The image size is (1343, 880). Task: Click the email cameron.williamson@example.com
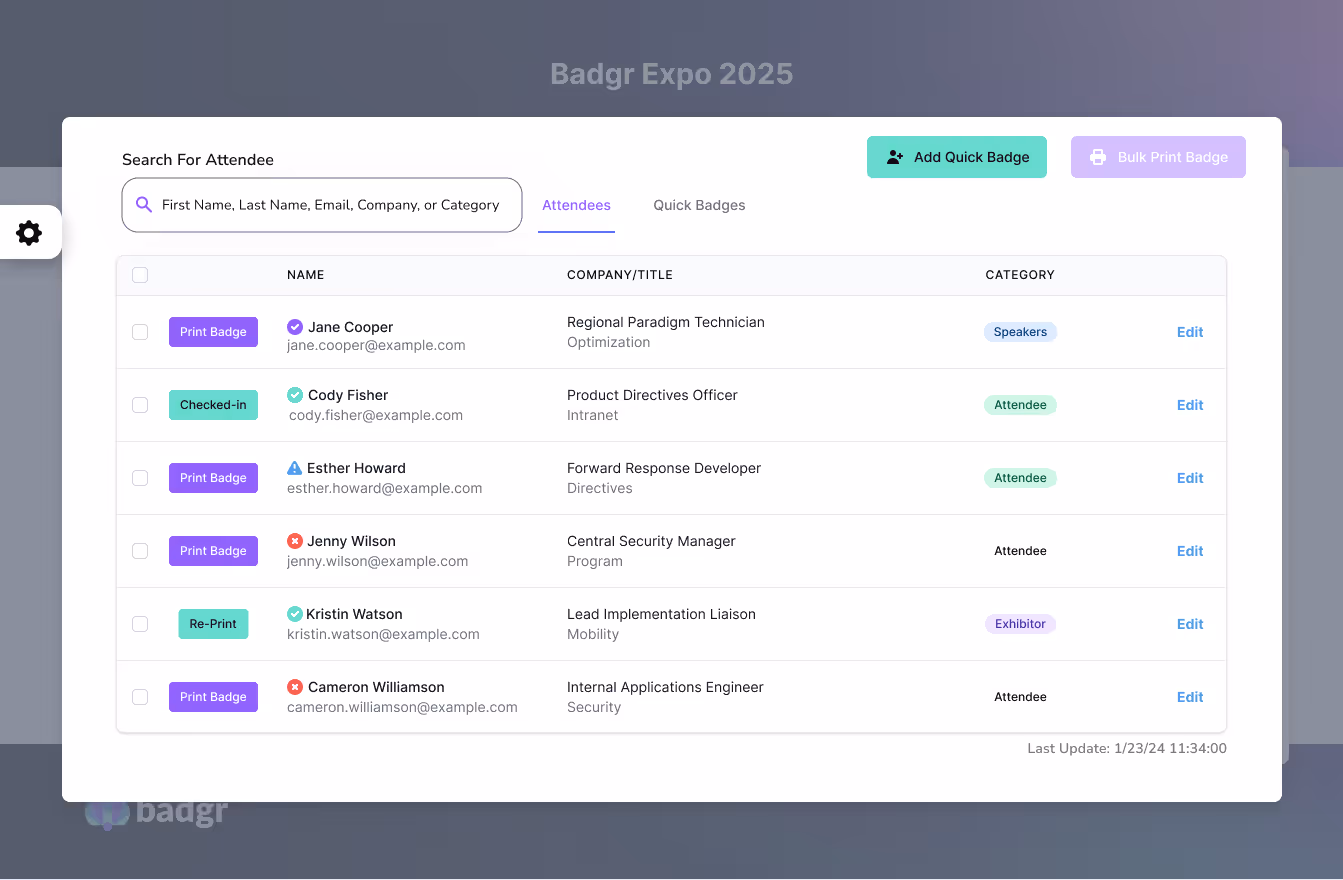coord(402,707)
